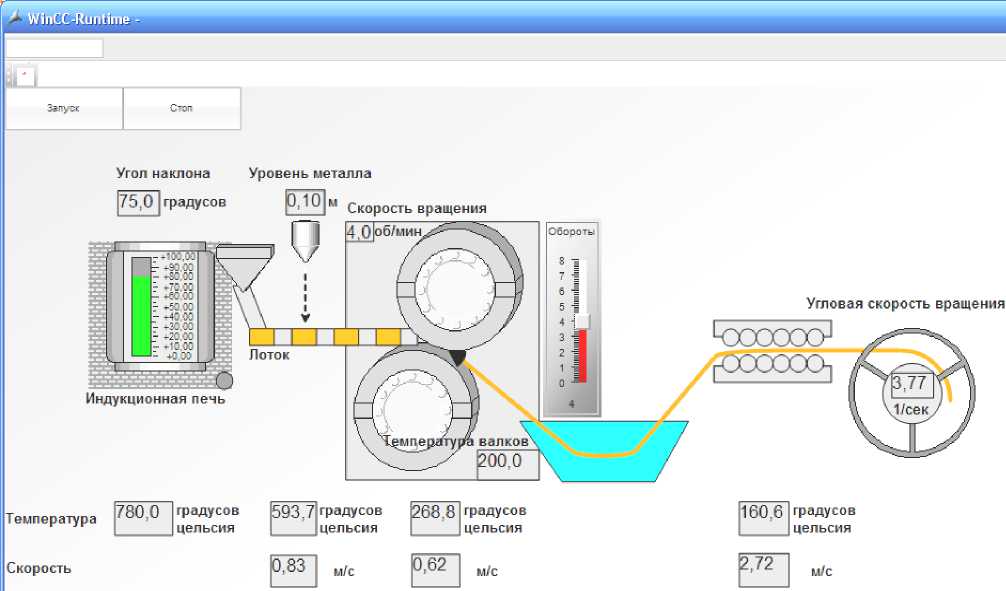Click the upper guide roller row
Image resolution: width=1006 pixels, height=591 pixels.
coord(771,333)
